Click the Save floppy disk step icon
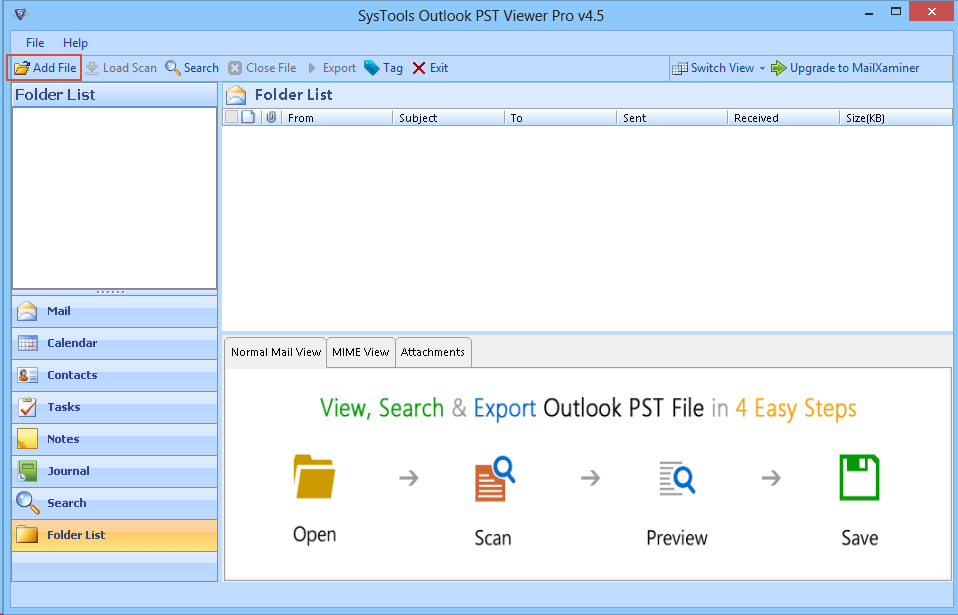Viewport: 958px width, 615px height. tap(859, 477)
